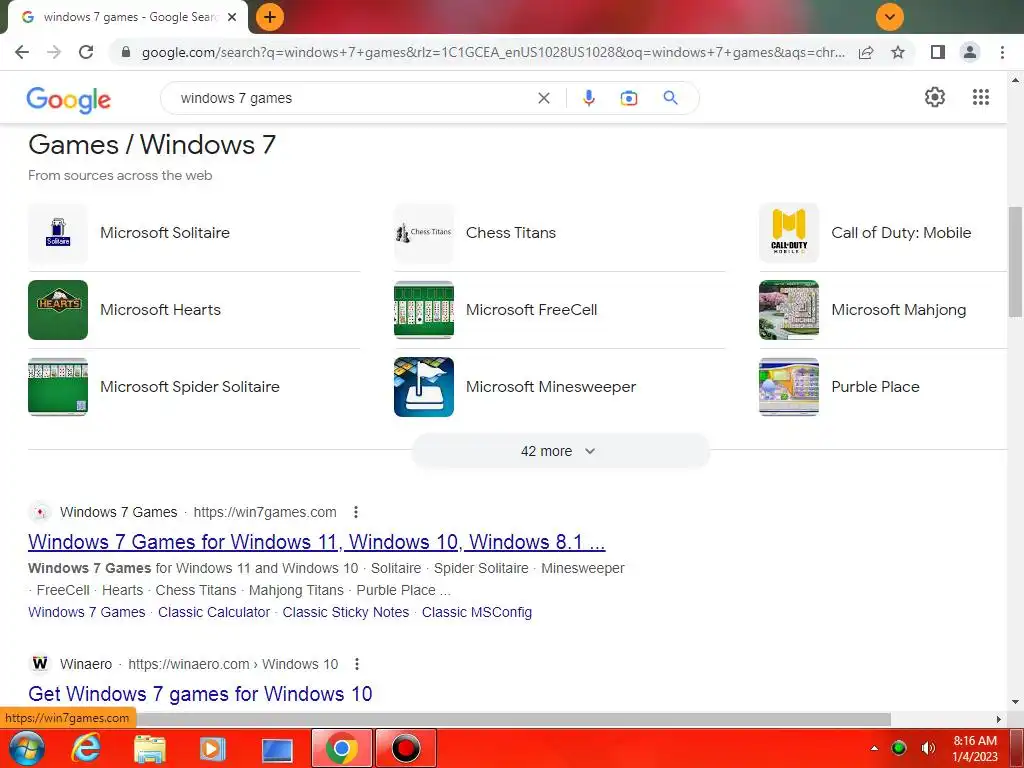The width and height of the screenshot is (1024, 768).
Task: Open the Chrome profile avatar
Action: (x=970, y=52)
